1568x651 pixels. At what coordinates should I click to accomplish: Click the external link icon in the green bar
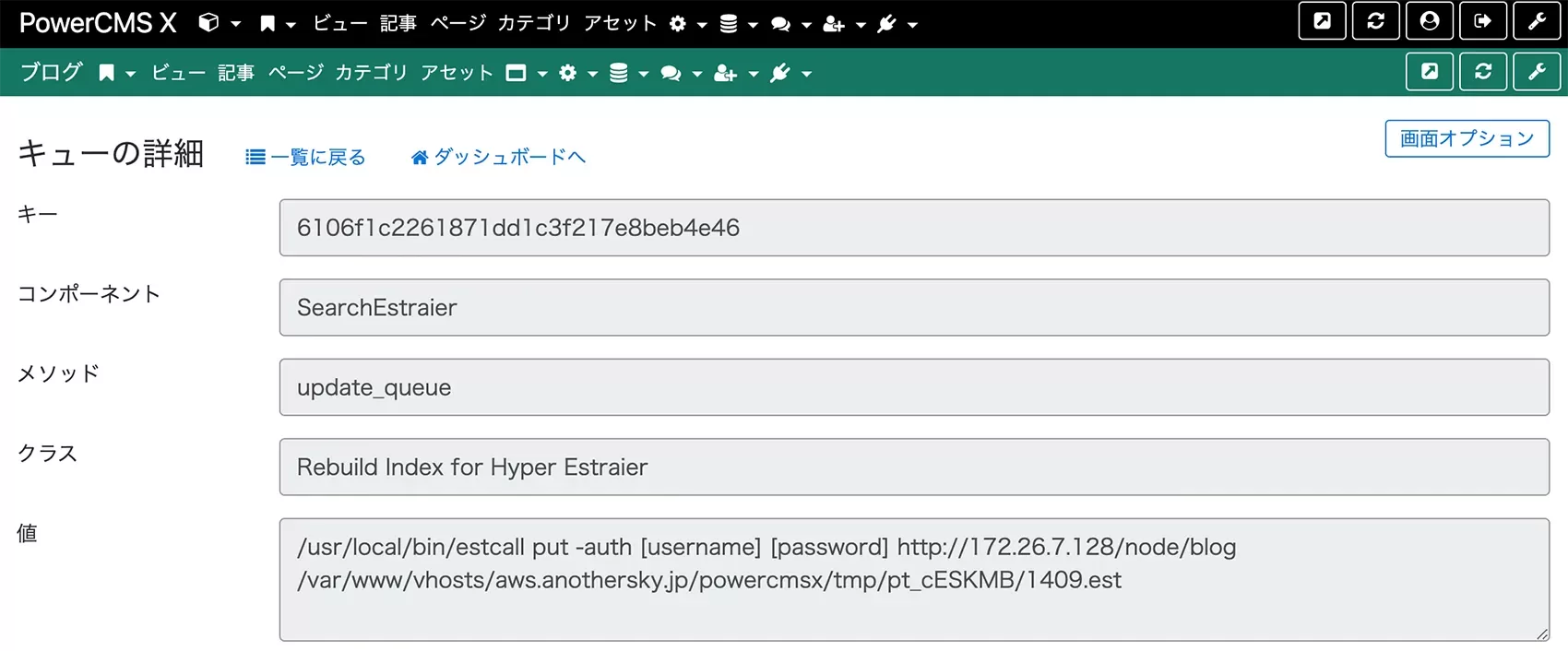(1430, 71)
